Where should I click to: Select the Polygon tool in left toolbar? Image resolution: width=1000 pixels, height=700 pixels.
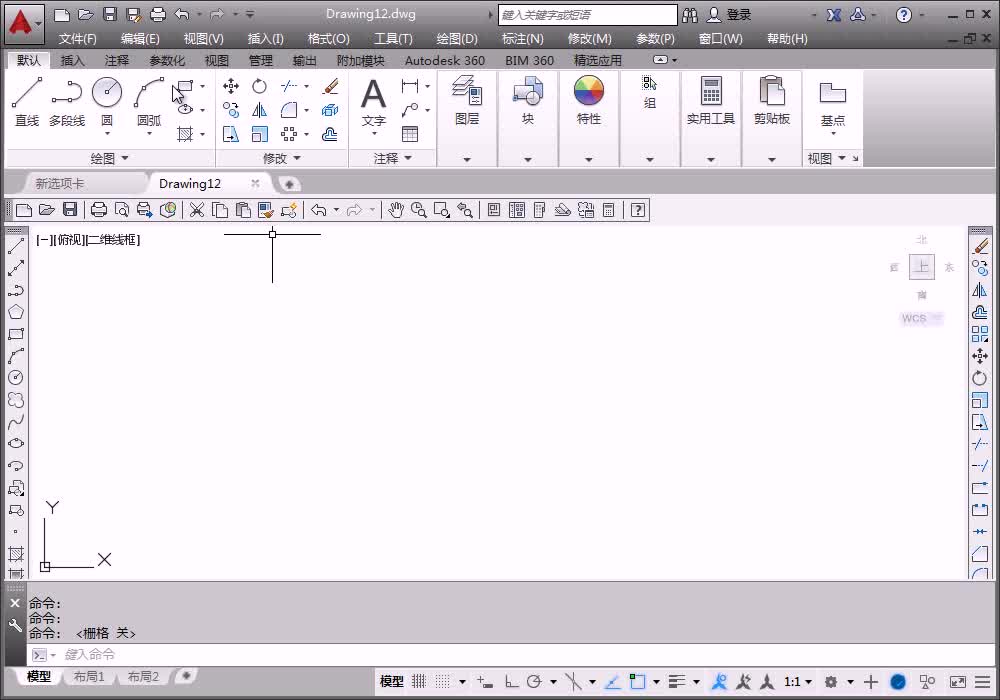coord(16,312)
